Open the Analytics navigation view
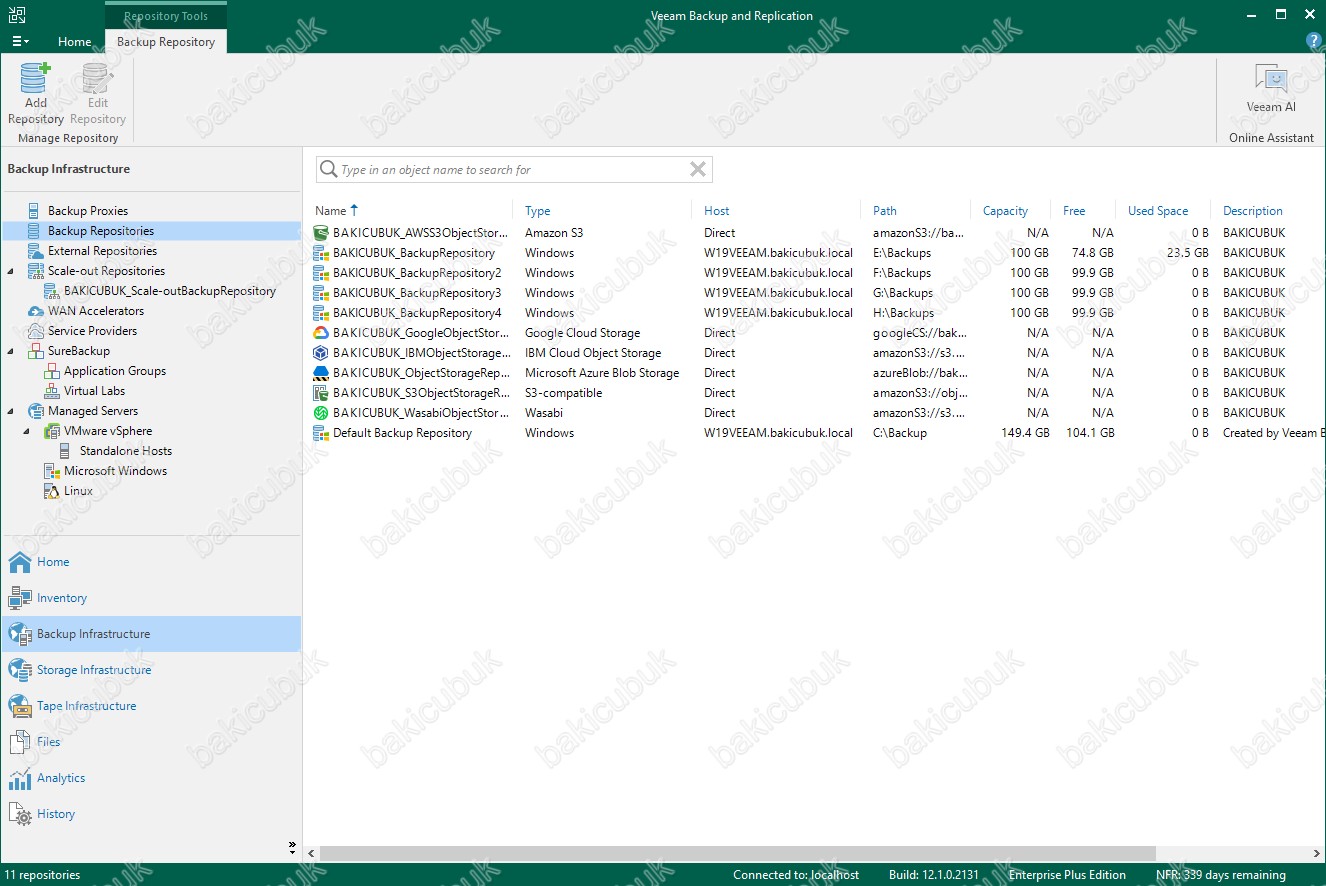The height and width of the screenshot is (886, 1326). coord(151,778)
